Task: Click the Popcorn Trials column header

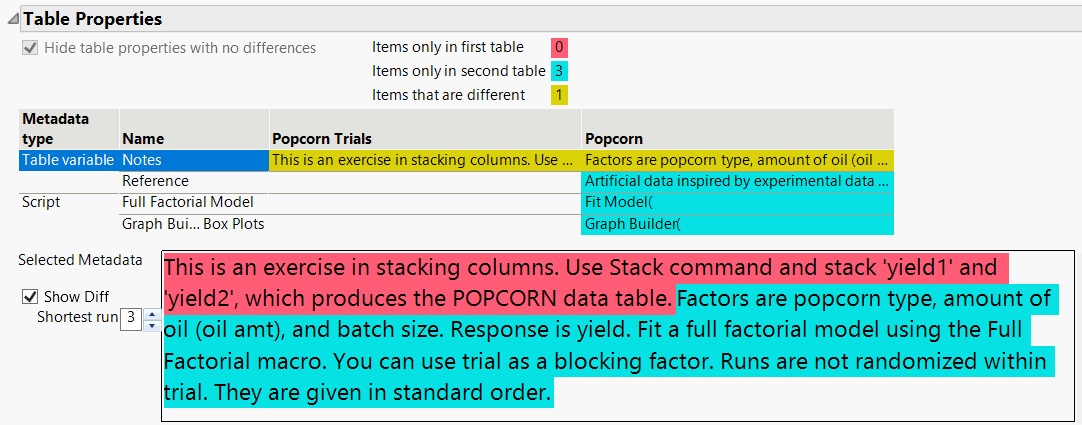Action: (322, 138)
